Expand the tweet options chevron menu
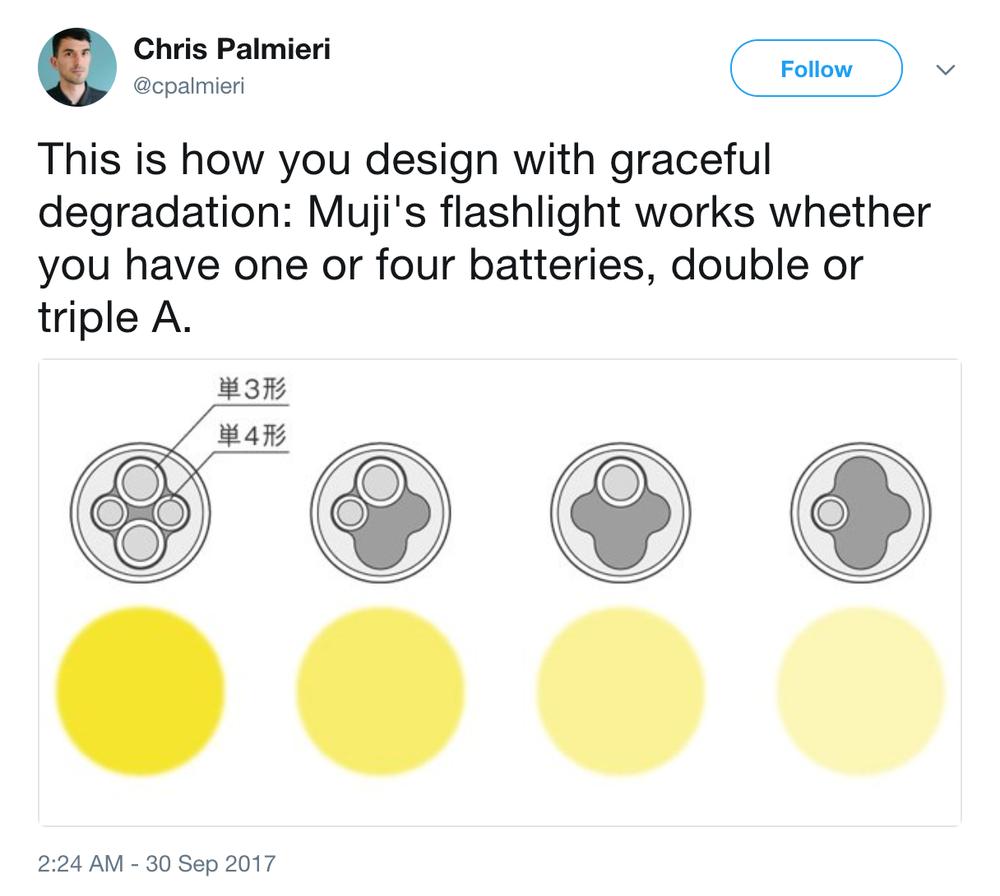This screenshot has width=1000, height=896. click(945, 69)
